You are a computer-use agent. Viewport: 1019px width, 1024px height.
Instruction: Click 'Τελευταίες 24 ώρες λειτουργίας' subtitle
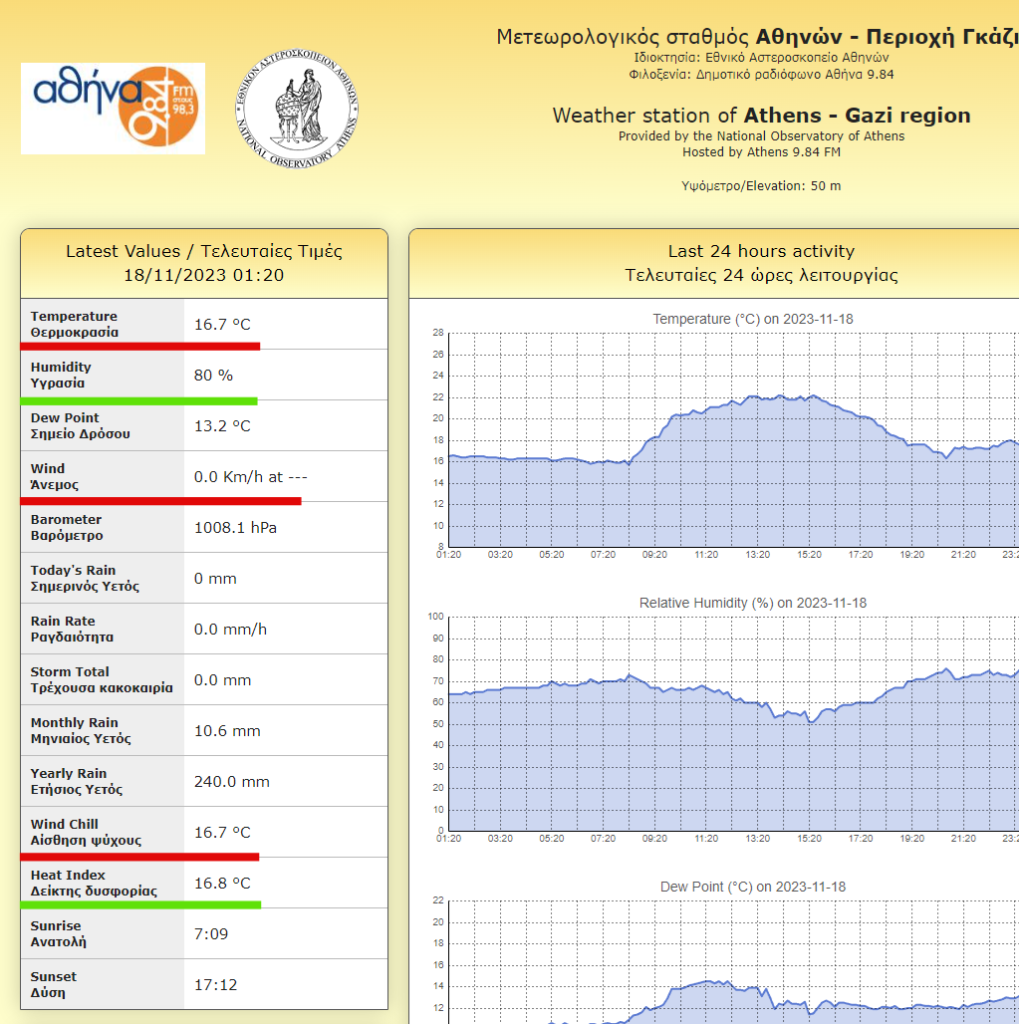coord(761,276)
